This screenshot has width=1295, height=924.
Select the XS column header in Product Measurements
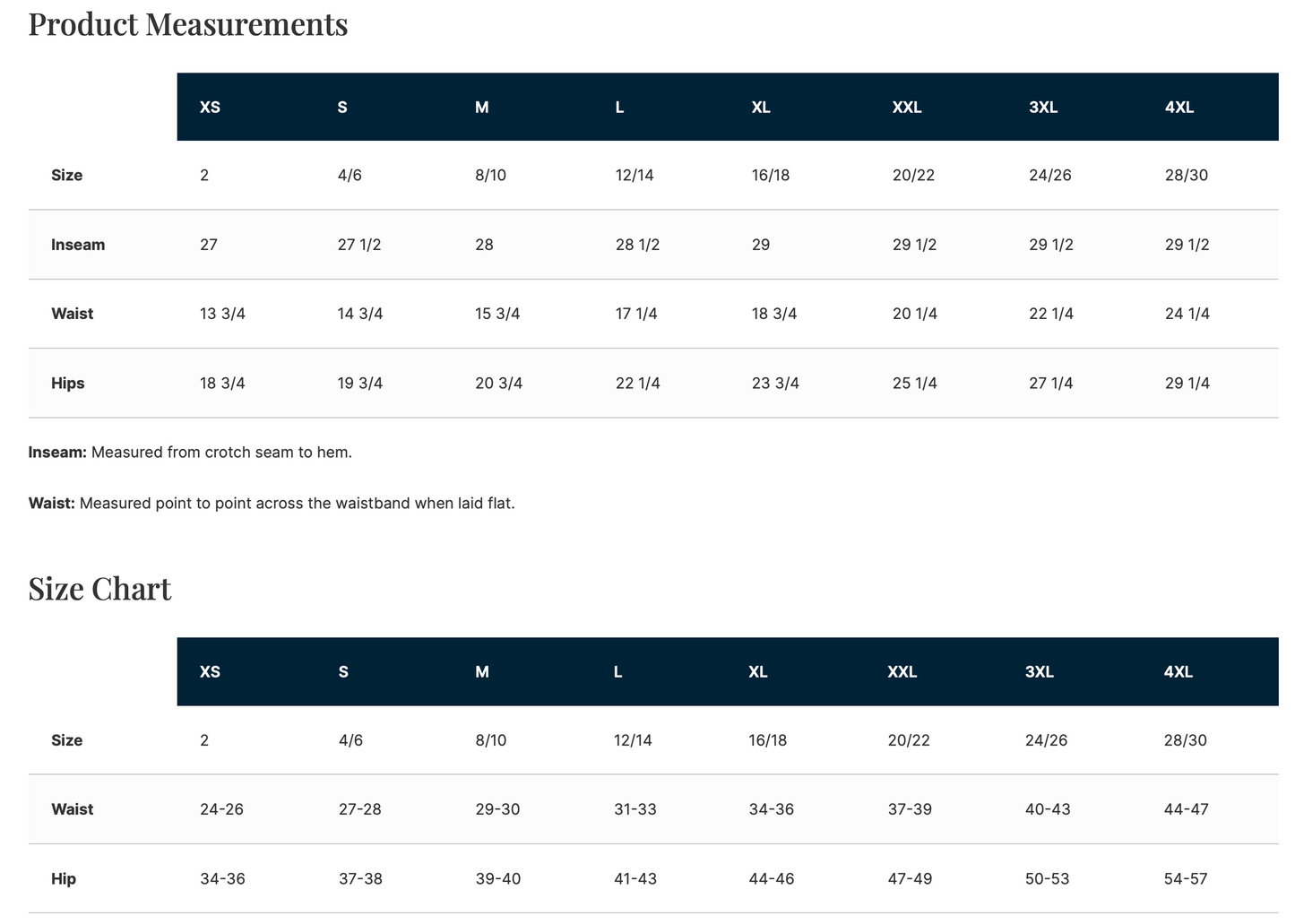210,108
